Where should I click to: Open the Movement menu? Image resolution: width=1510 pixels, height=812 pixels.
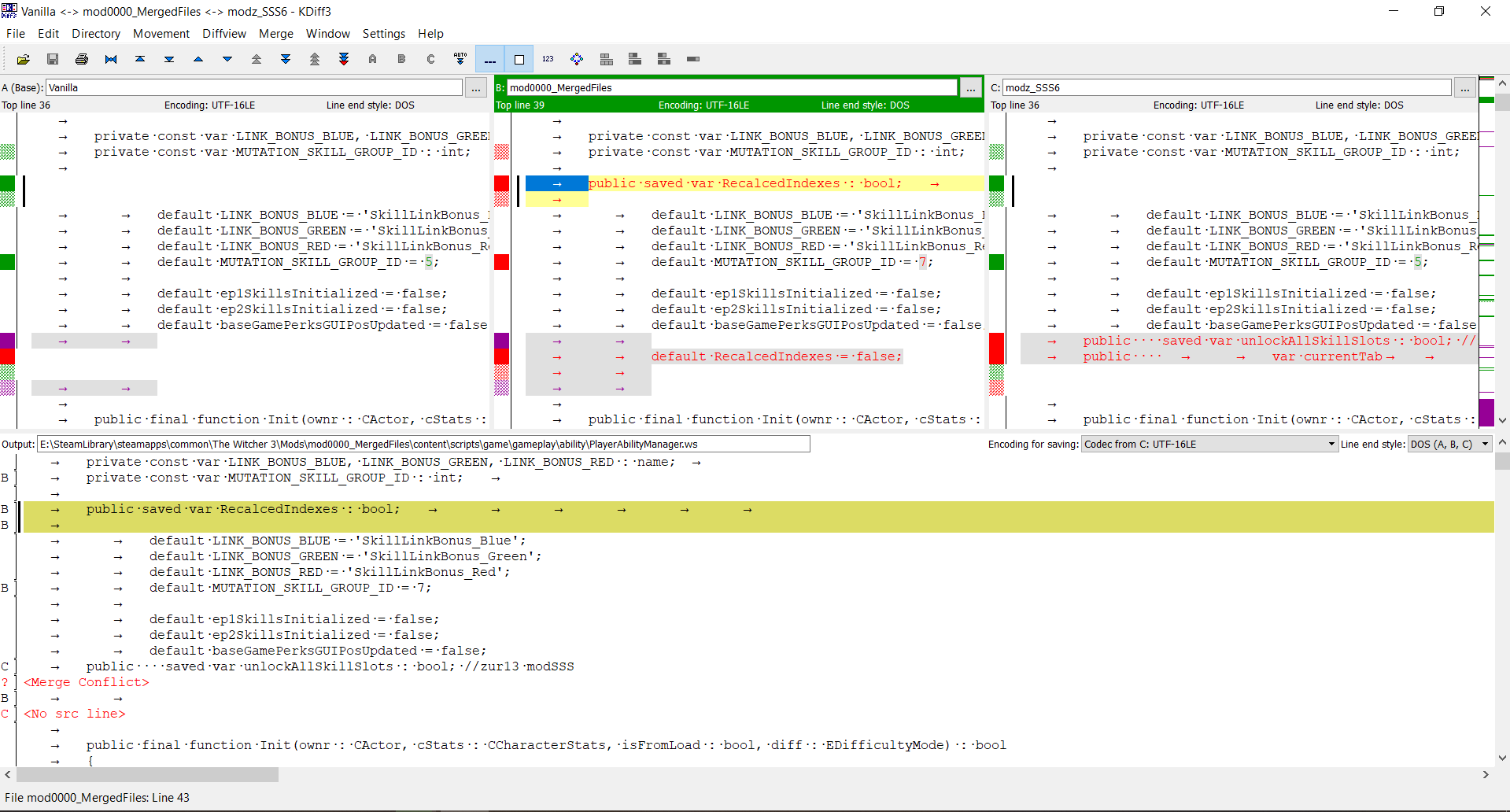coord(161,34)
